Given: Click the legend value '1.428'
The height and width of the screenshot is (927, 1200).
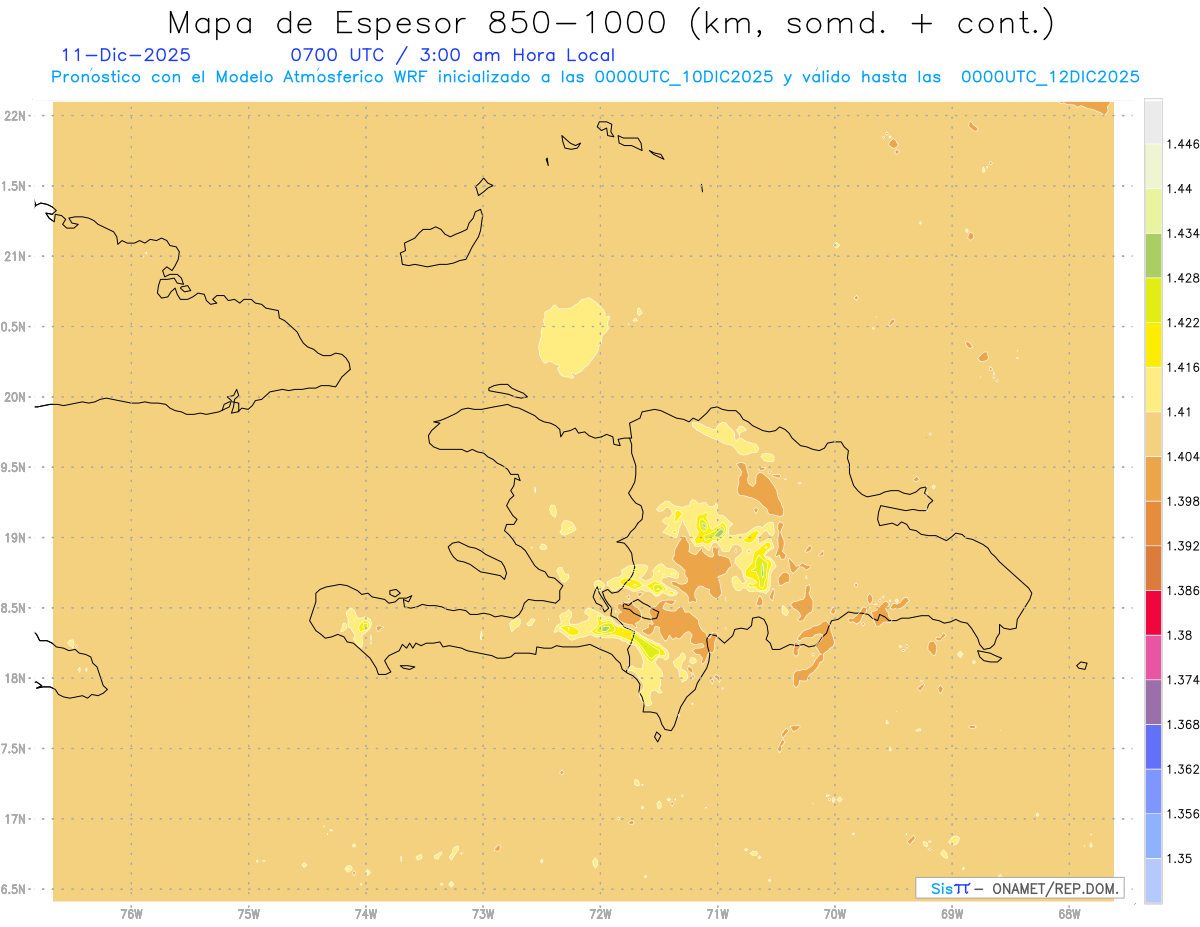Looking at the screenshot, I should pos(1182,278).
